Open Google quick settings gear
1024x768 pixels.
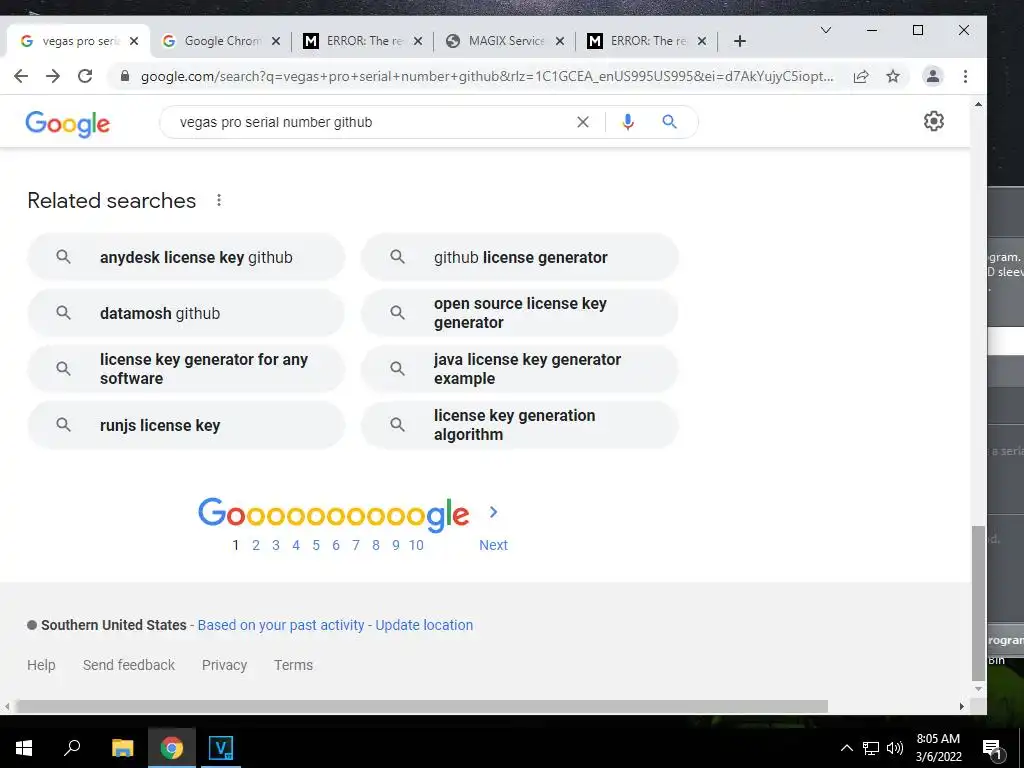934,121
